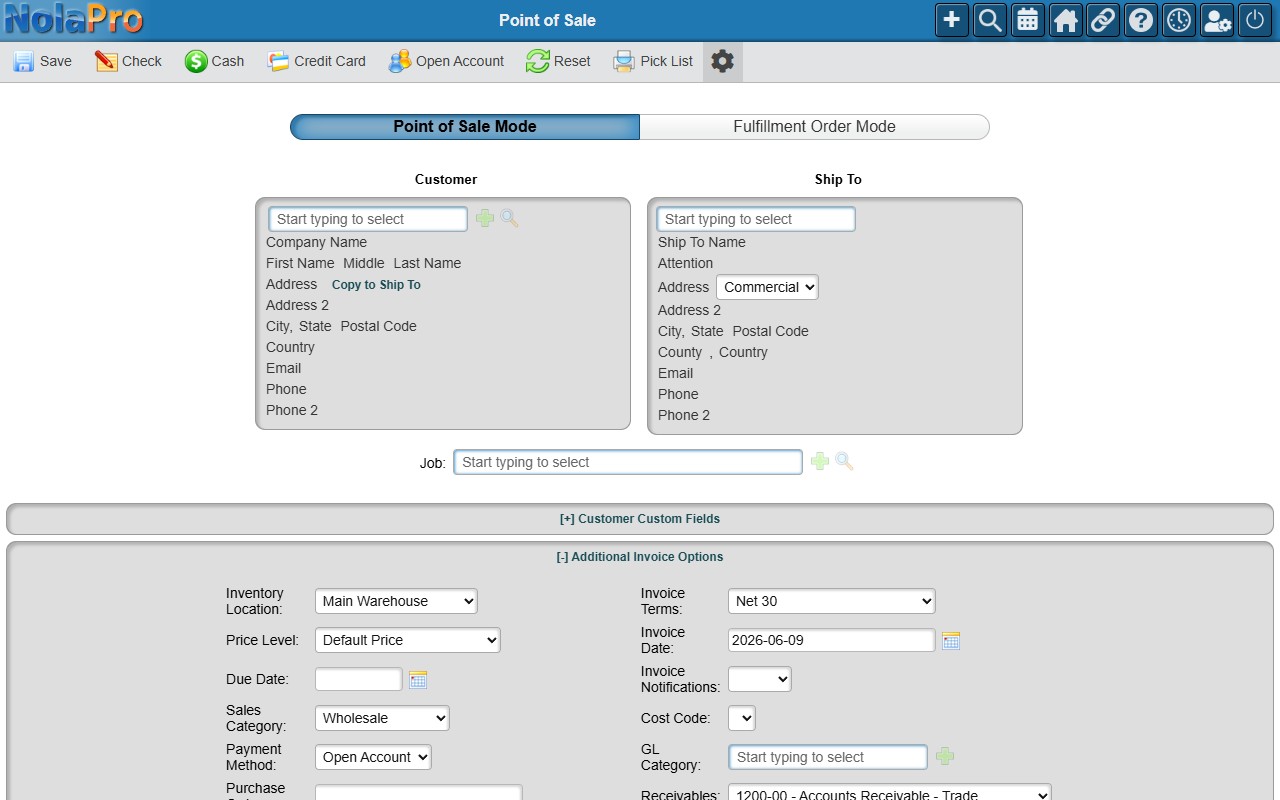Switch to Point of Sale Mode
This screenshot has height=800, width=1280.
(465, 127)
